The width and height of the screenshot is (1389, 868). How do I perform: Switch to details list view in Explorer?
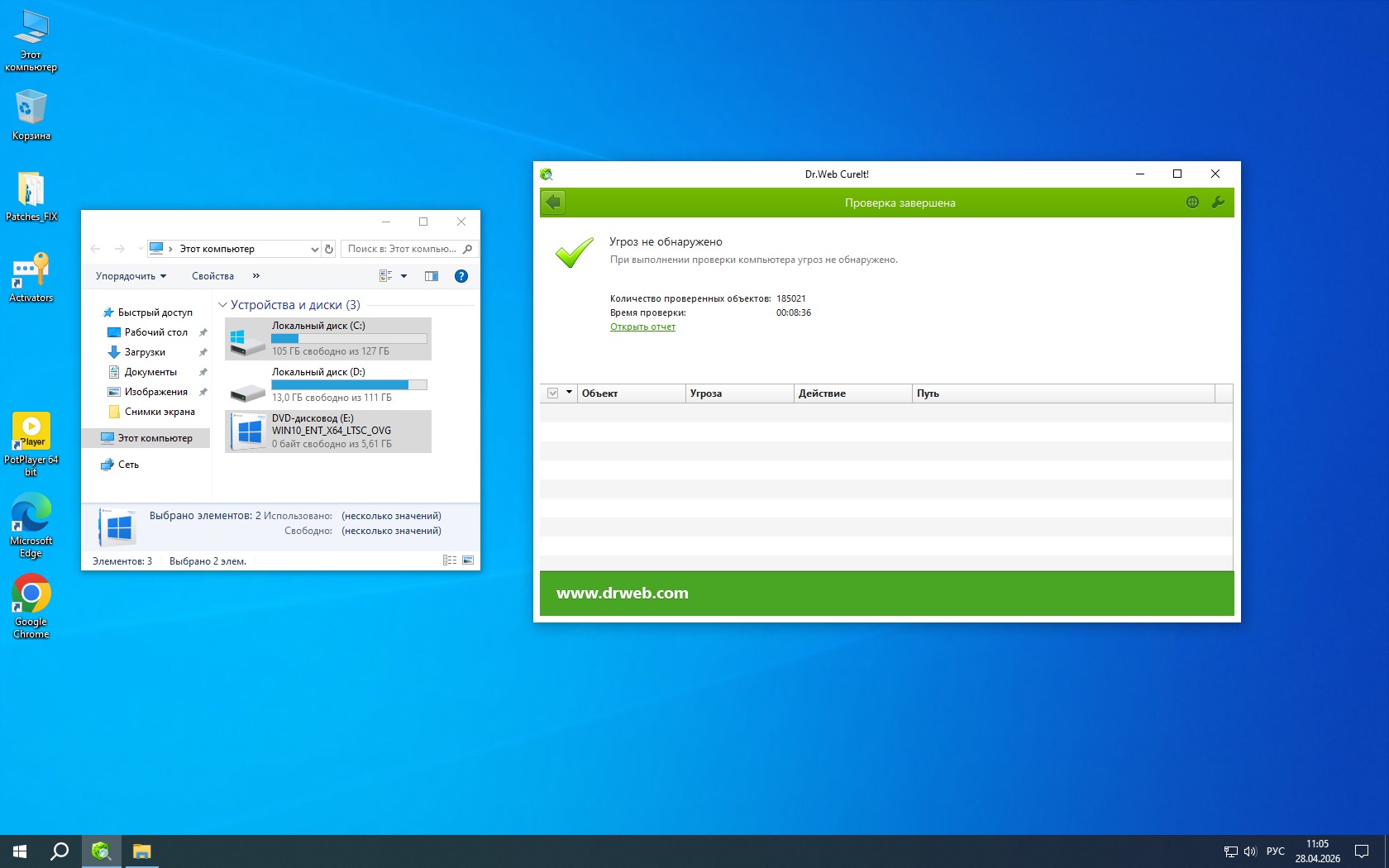(450, 560)
